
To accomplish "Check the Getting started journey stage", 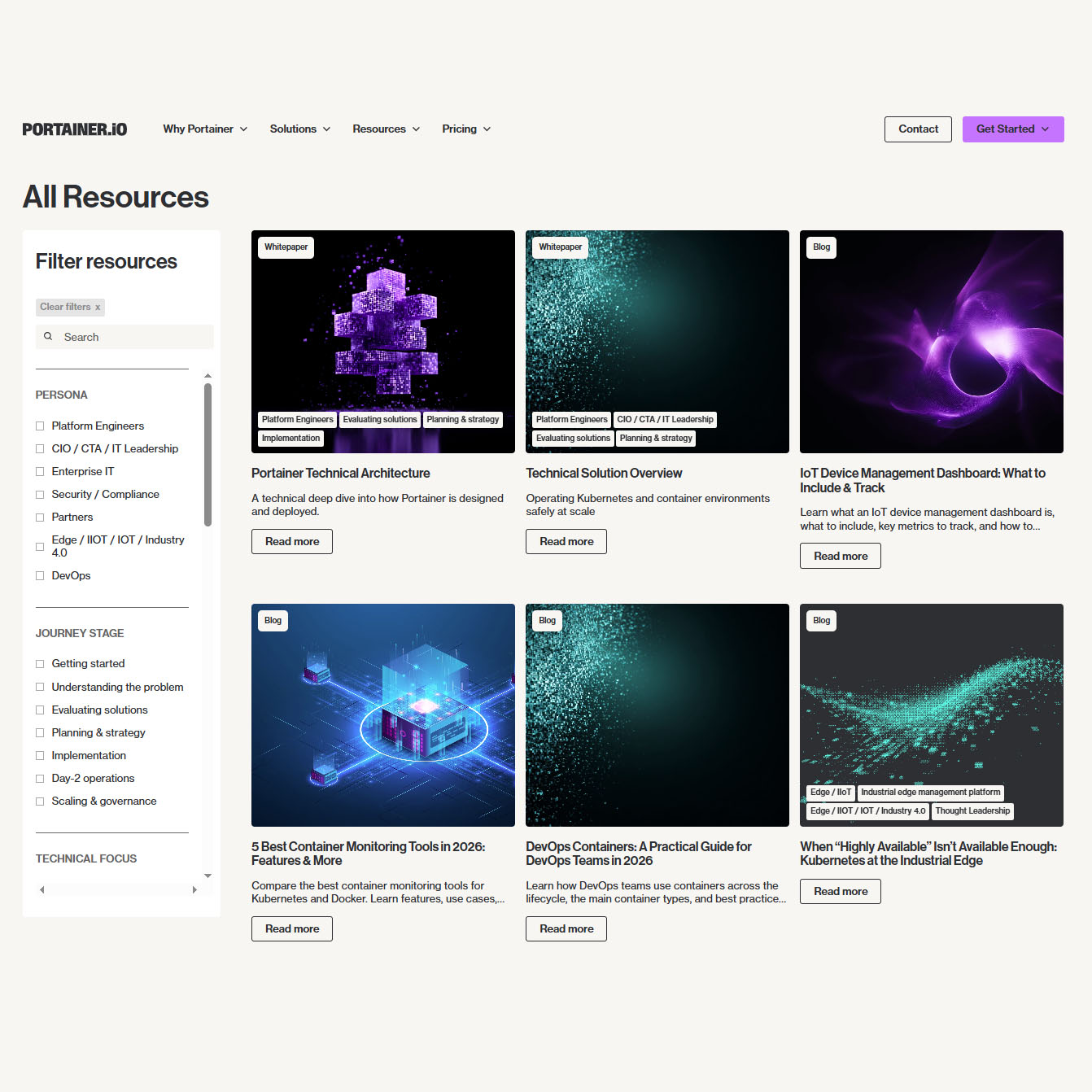I will (40, 664).
